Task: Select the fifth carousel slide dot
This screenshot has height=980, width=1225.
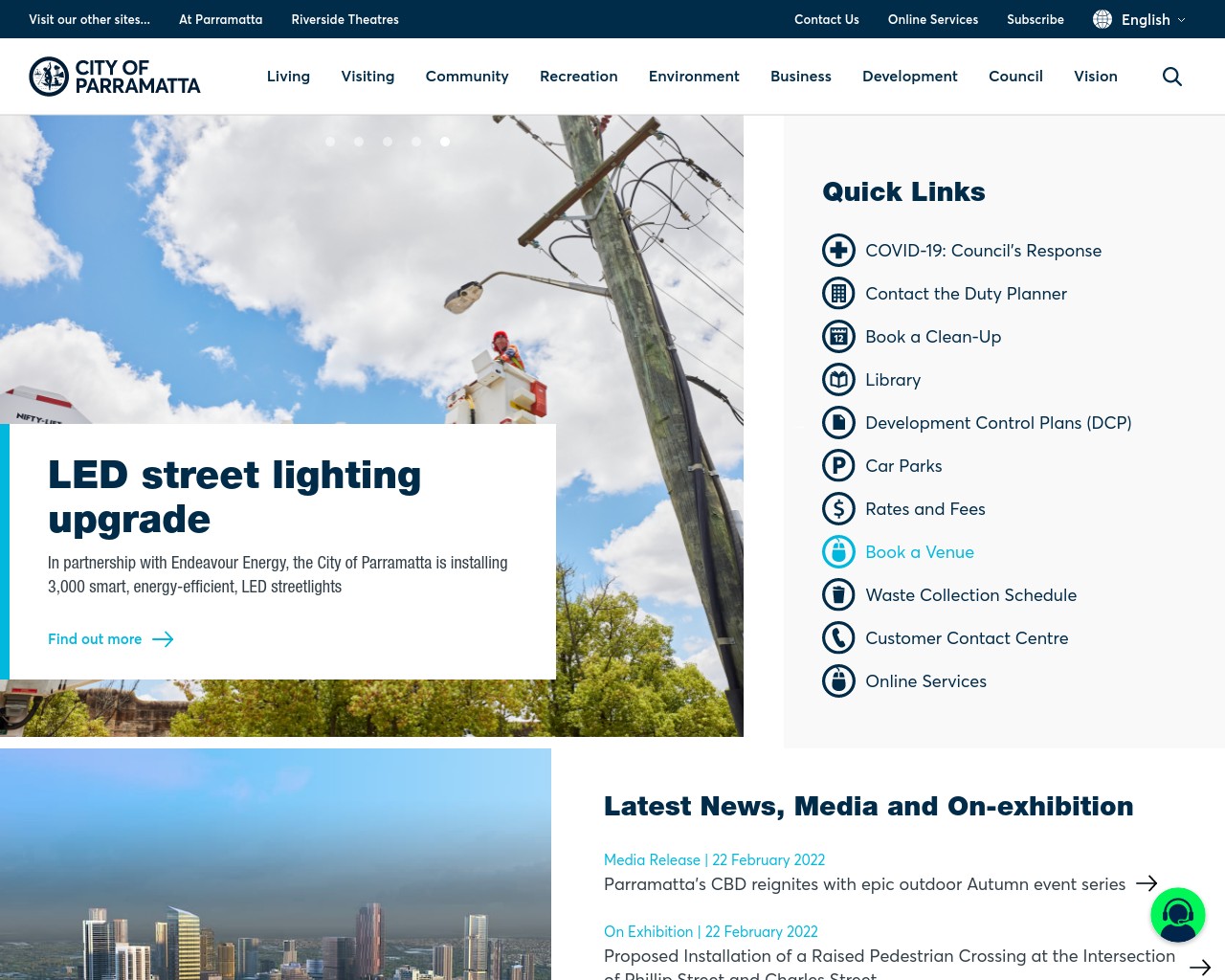Action: click(x=445, y=142)
